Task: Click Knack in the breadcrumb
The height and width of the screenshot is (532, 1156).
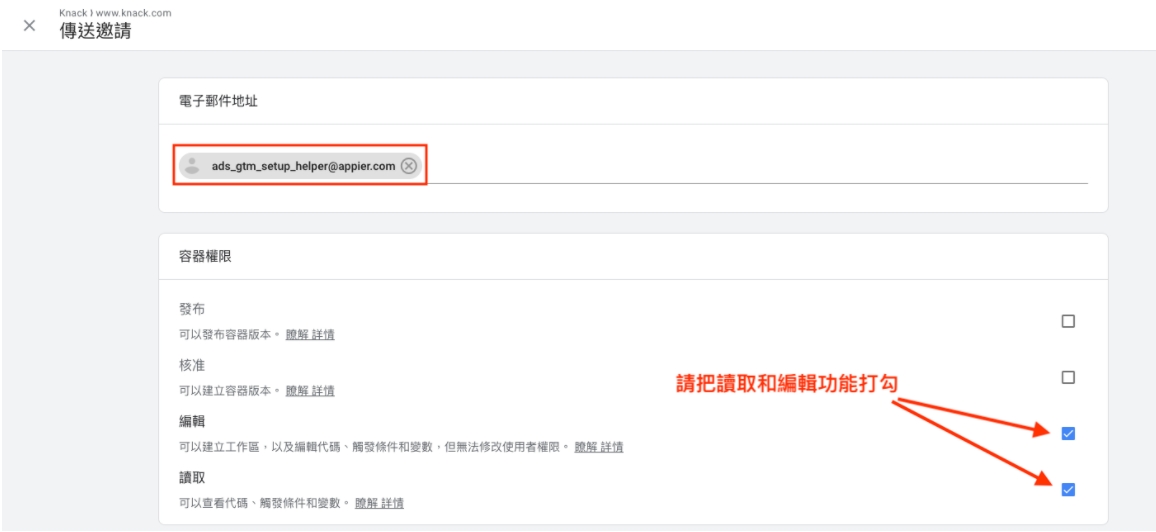Action: pyautogui.click(x=72, y=13)
